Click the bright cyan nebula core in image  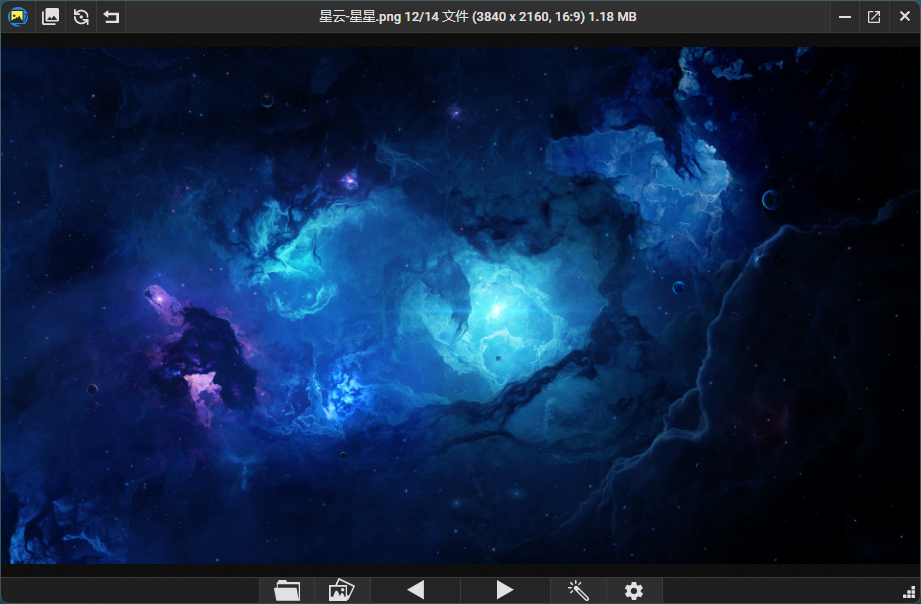494,310
